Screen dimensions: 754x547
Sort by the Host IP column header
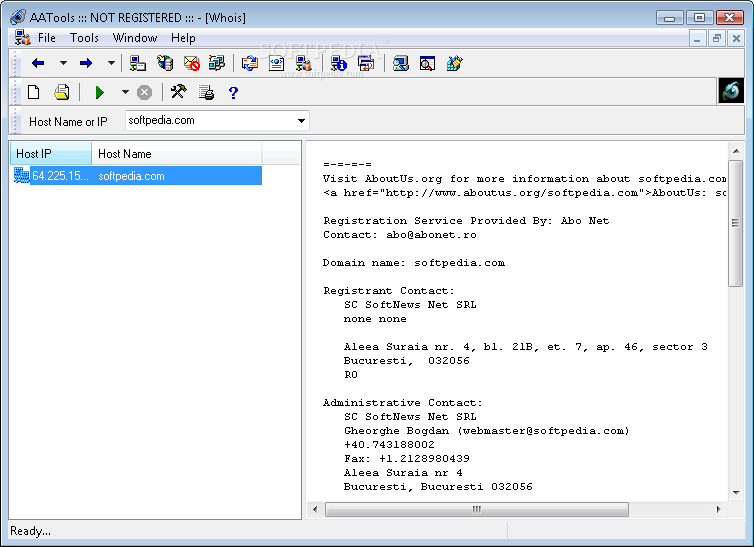point(50,154)
